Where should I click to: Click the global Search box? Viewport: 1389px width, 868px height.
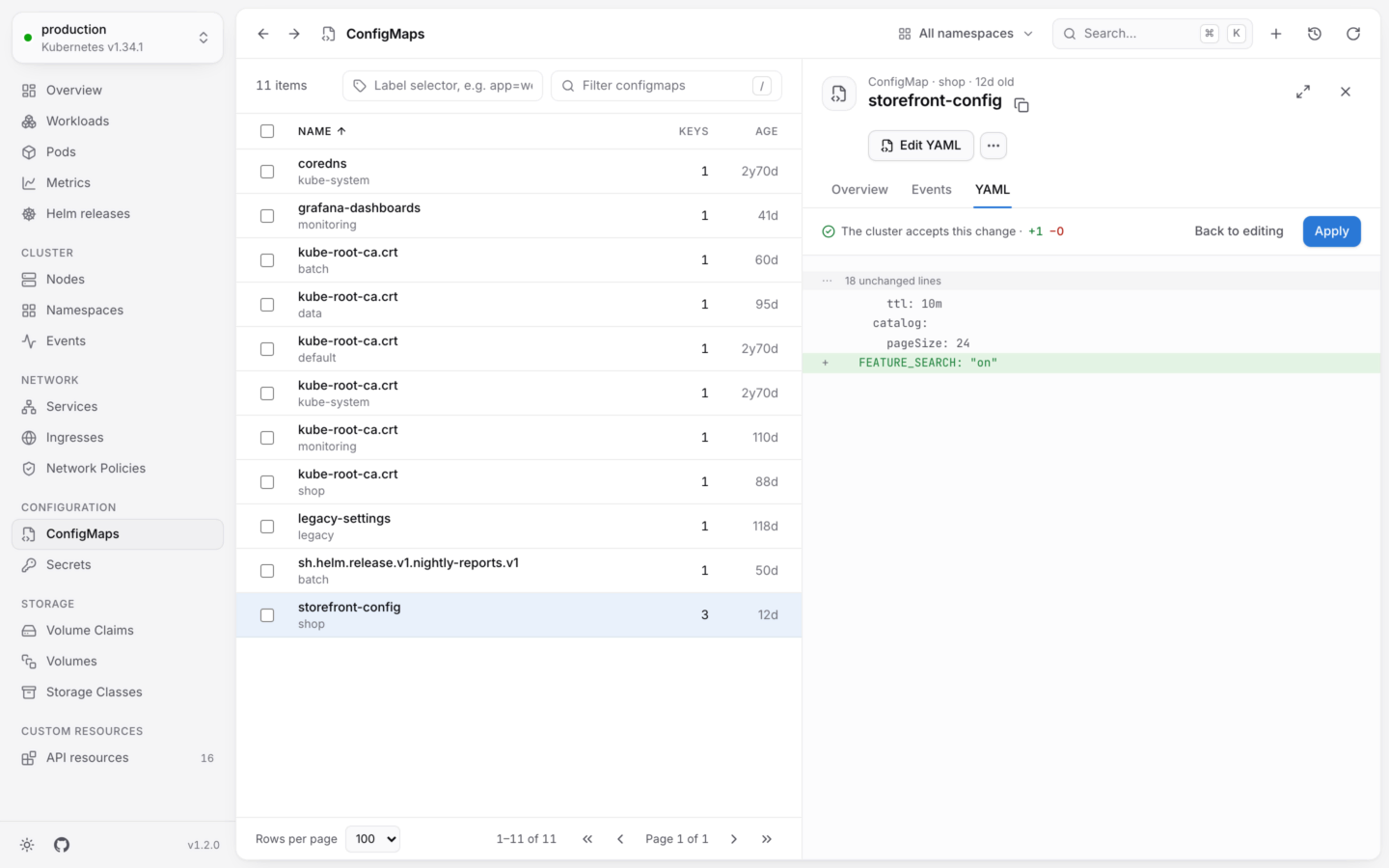[1153, 34]
